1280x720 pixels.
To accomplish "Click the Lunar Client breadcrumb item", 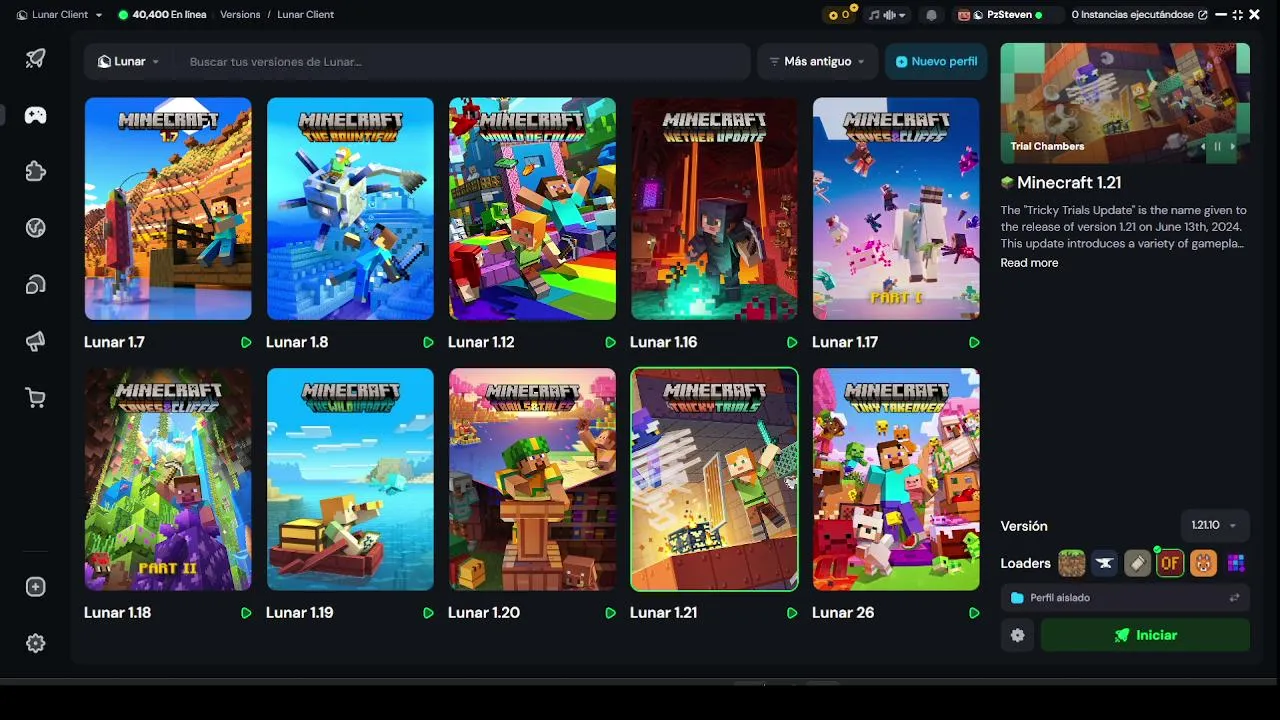I will (305, 15).
